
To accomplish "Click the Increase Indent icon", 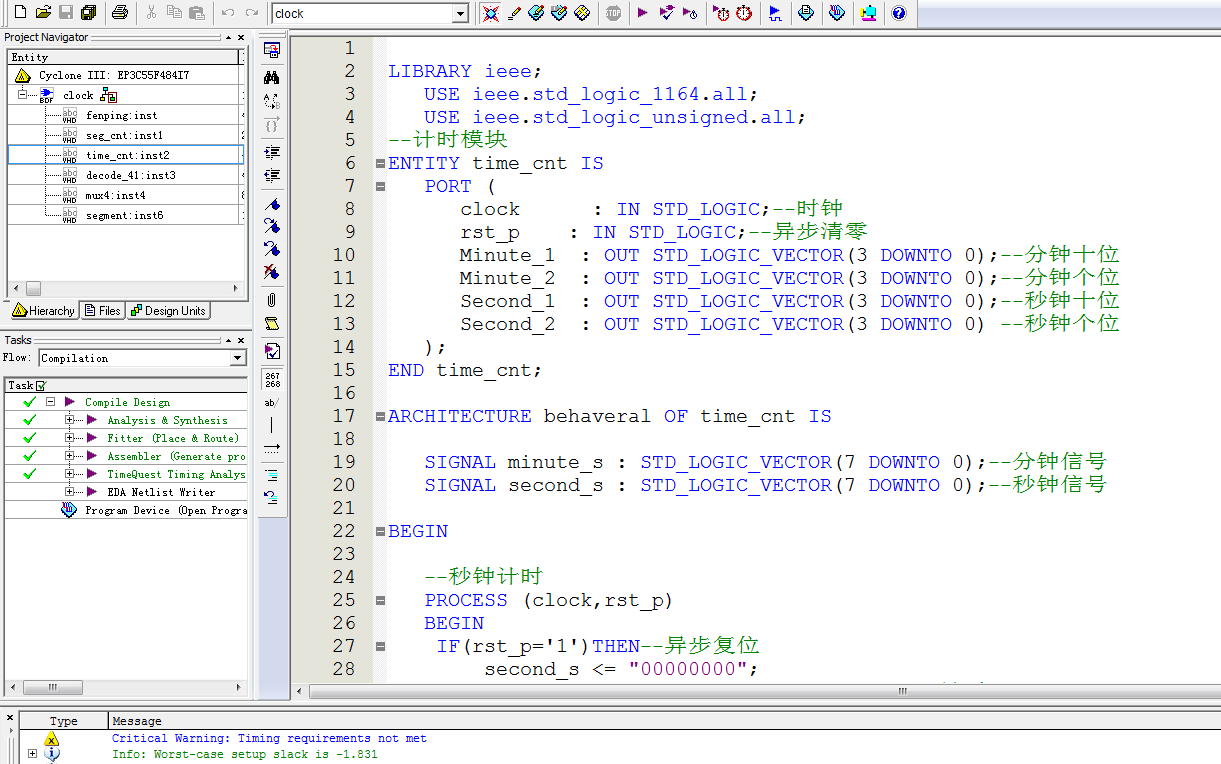I will pos(271,153).
